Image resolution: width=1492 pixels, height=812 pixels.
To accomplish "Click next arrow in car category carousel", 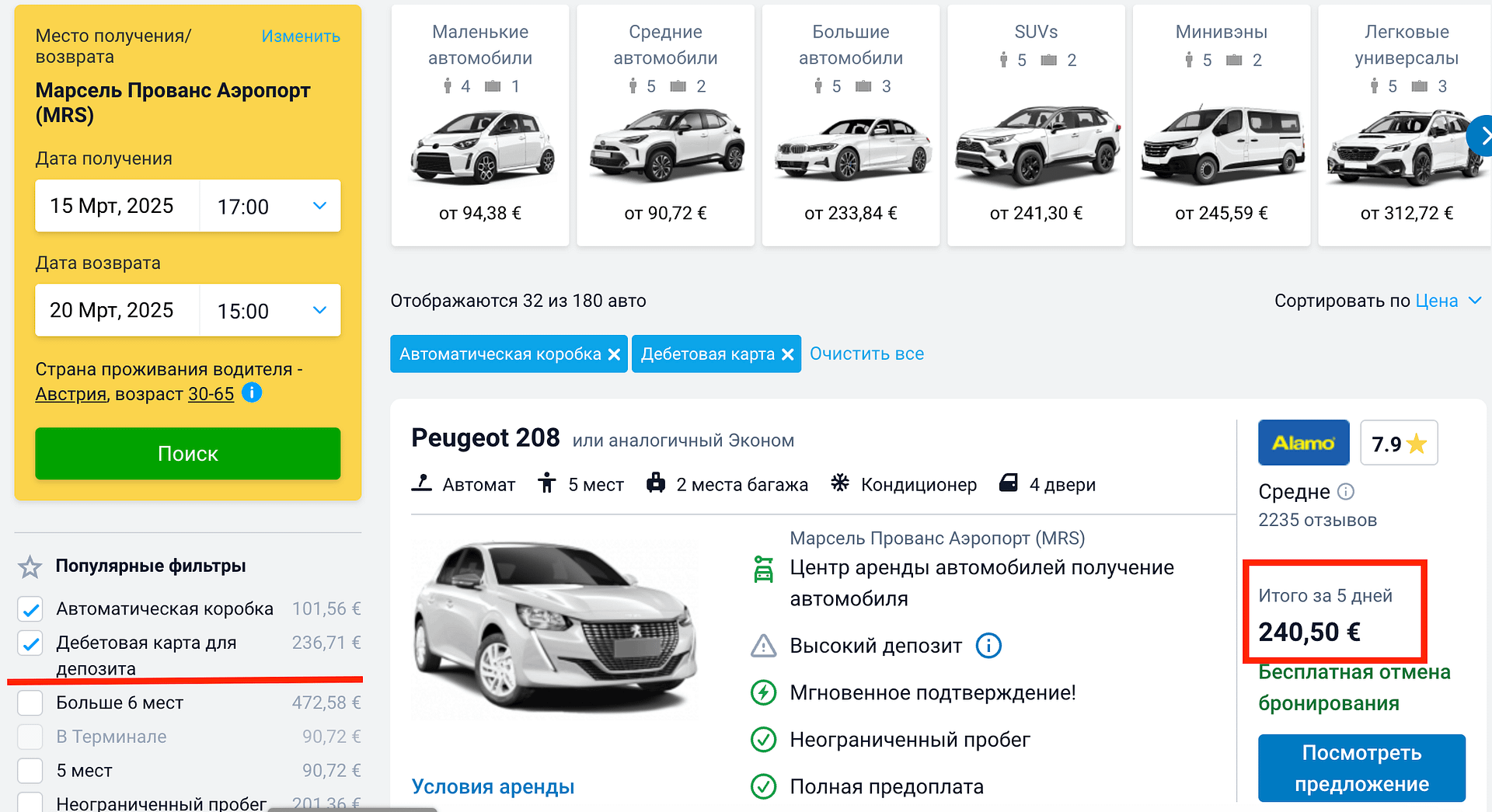I will 1481,136.
